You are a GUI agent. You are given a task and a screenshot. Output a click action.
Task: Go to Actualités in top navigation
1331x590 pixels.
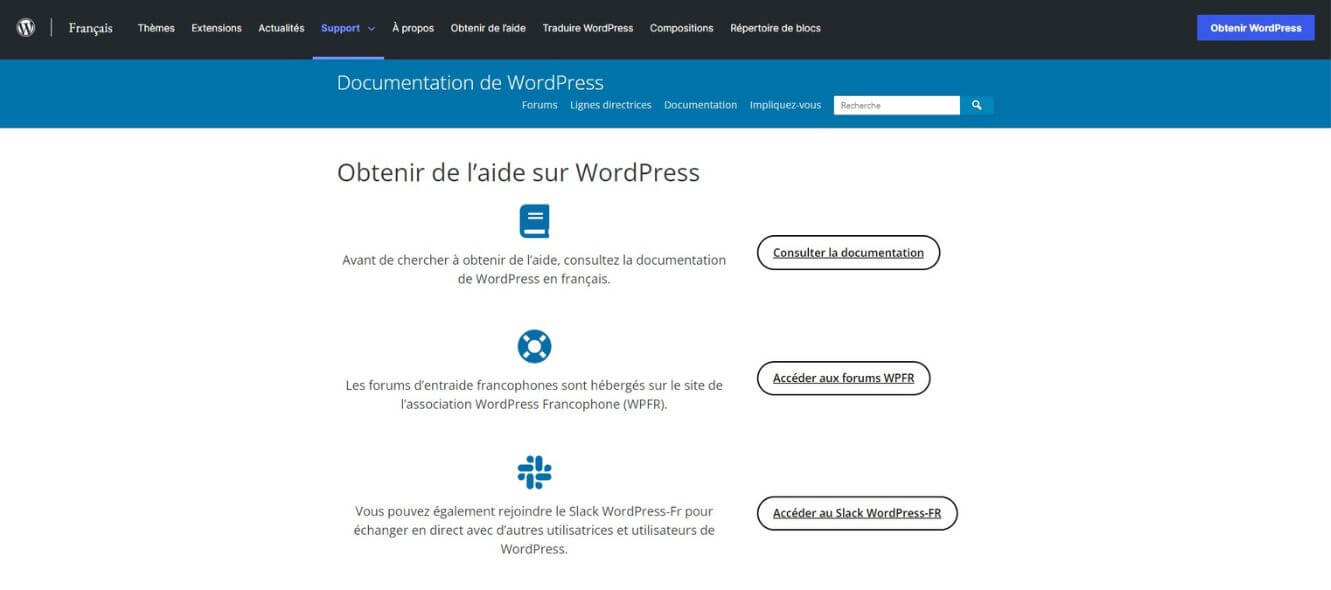point(281,28)
